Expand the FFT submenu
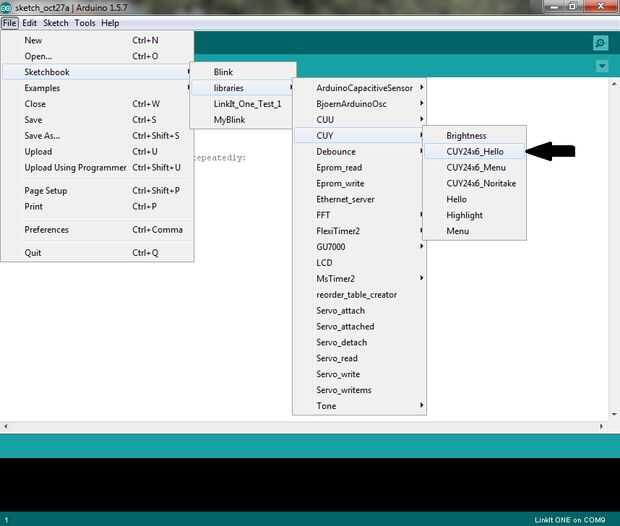The image size is (620, 526). coord(359,215)
